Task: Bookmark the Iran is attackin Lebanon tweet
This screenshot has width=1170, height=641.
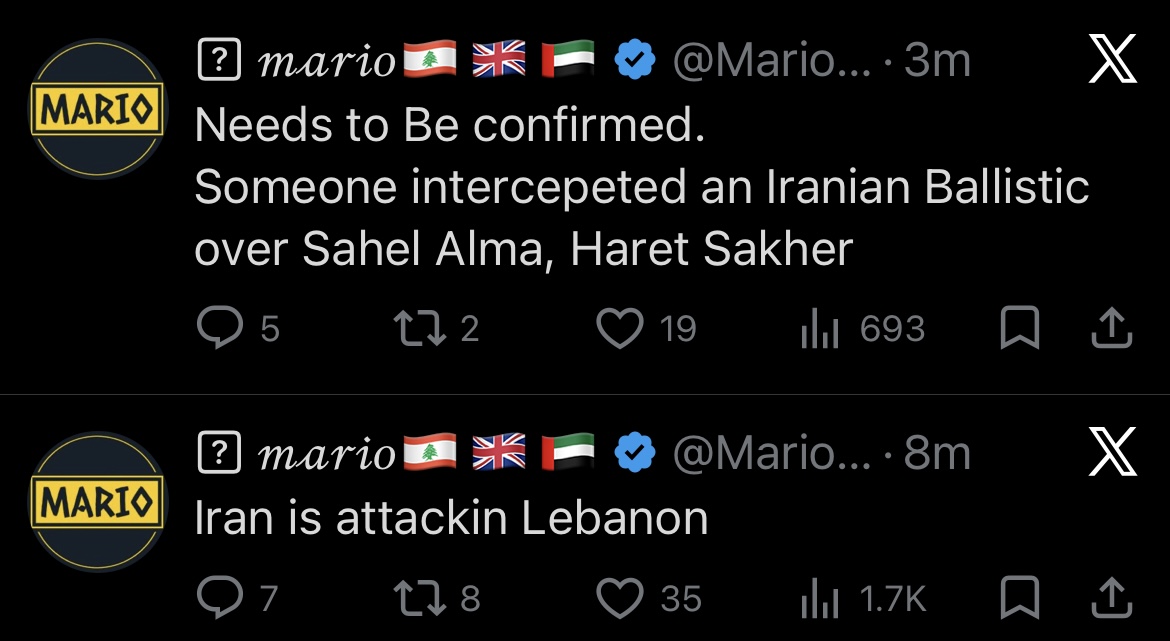Action: (x=1020, y=598)
